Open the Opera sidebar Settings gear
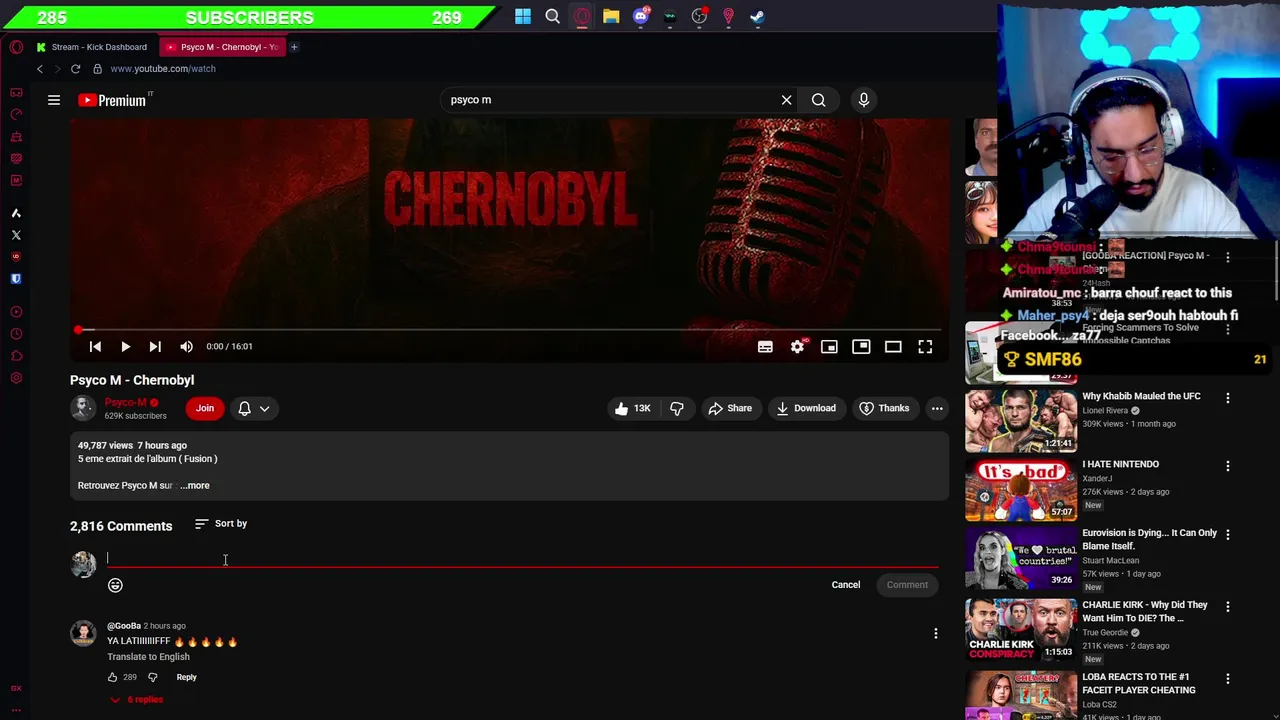This screenshot has width=1280, height=720. point(16,378)
